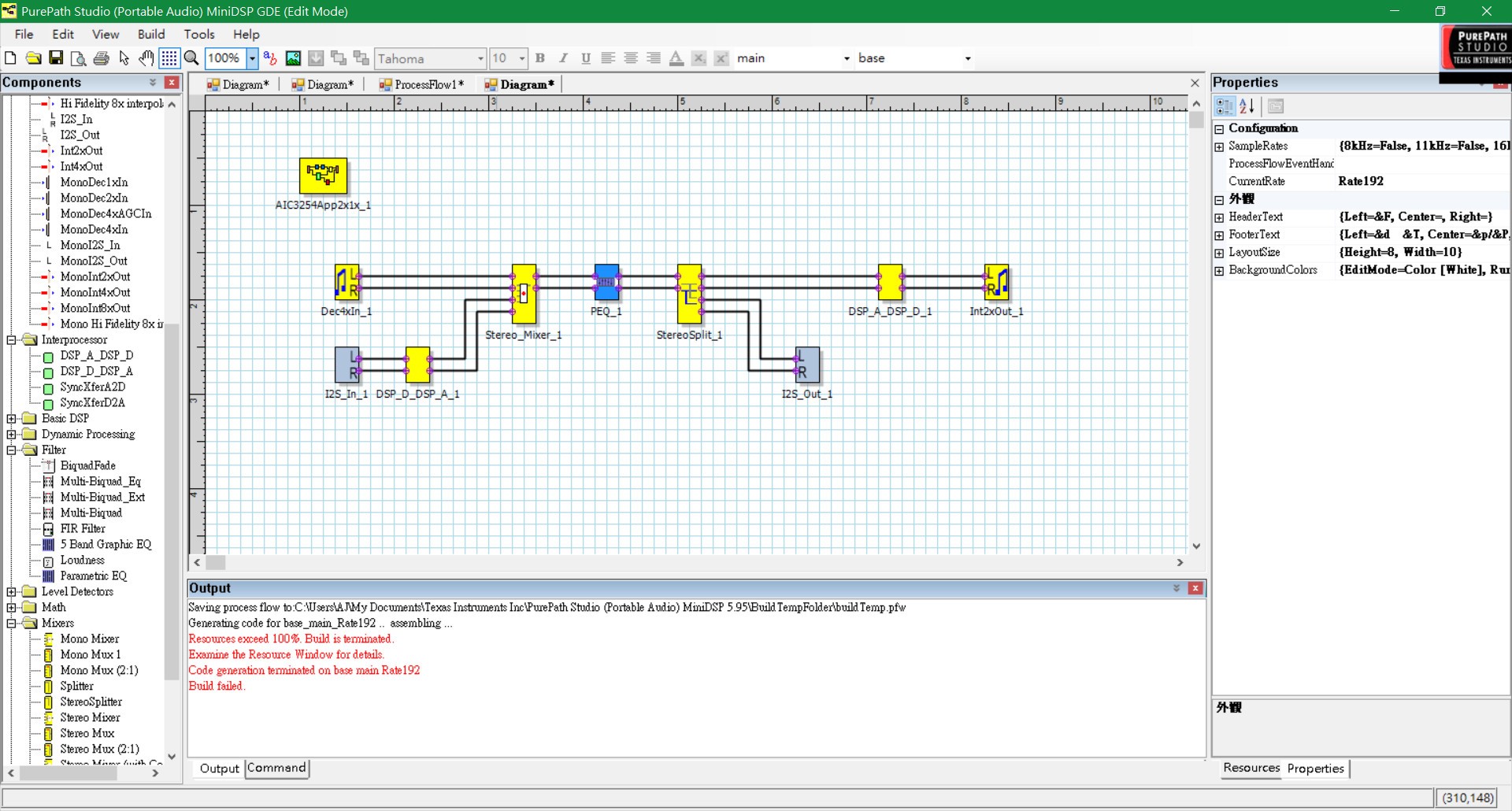Select the DSP_A_DSP_D_1 block
Screen dimensions: 1512x811
click(x=890, y=282)
